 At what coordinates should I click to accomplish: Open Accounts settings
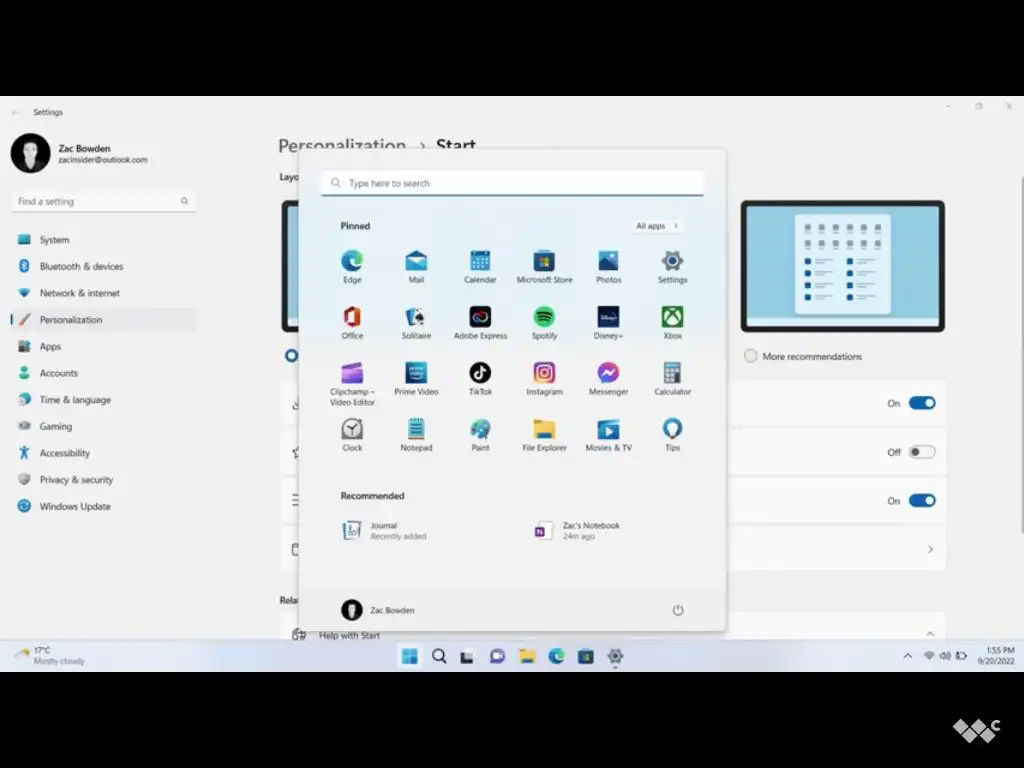pyautogui.click(x=104, y=373)
